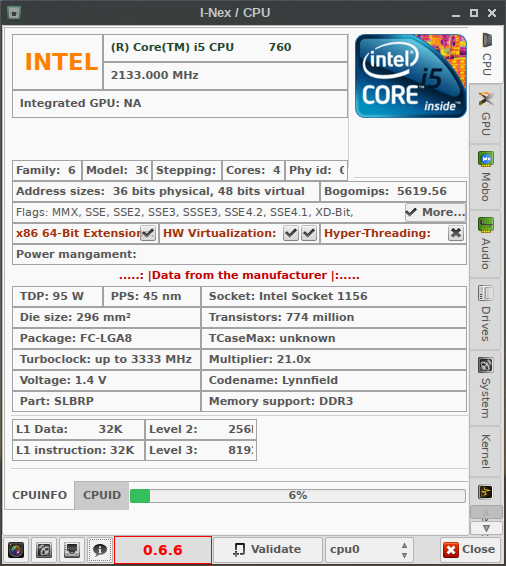
Task: Toggle the More... flags button
Action: [435, 212]
